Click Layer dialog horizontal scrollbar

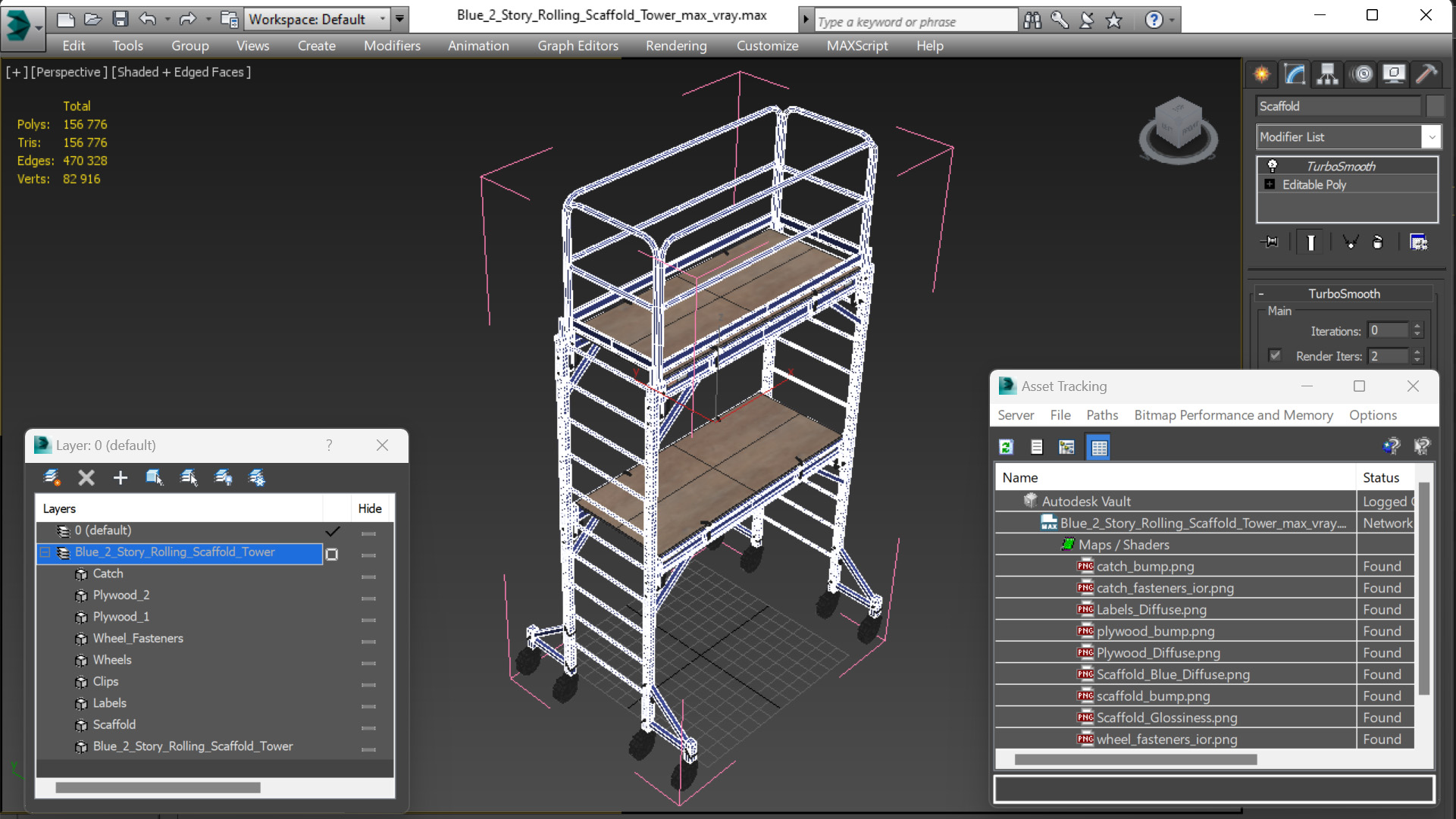pos(158,788)
